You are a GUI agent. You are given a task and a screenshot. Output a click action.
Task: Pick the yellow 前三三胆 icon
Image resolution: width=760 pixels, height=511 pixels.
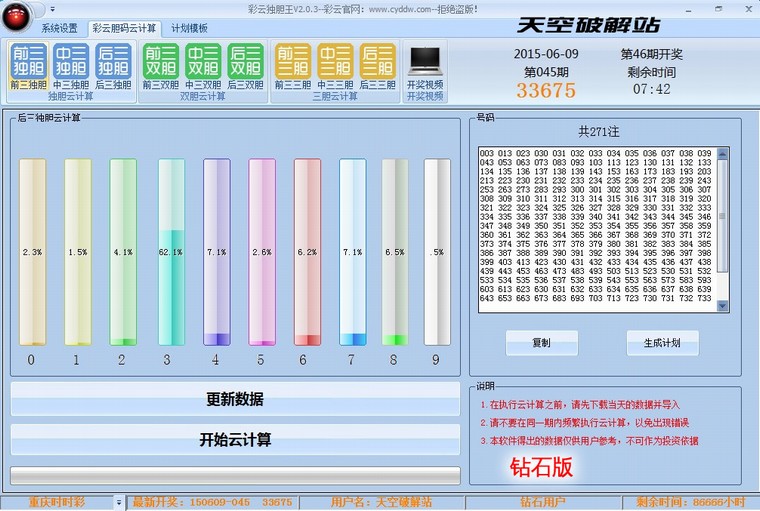click(293, 65)
